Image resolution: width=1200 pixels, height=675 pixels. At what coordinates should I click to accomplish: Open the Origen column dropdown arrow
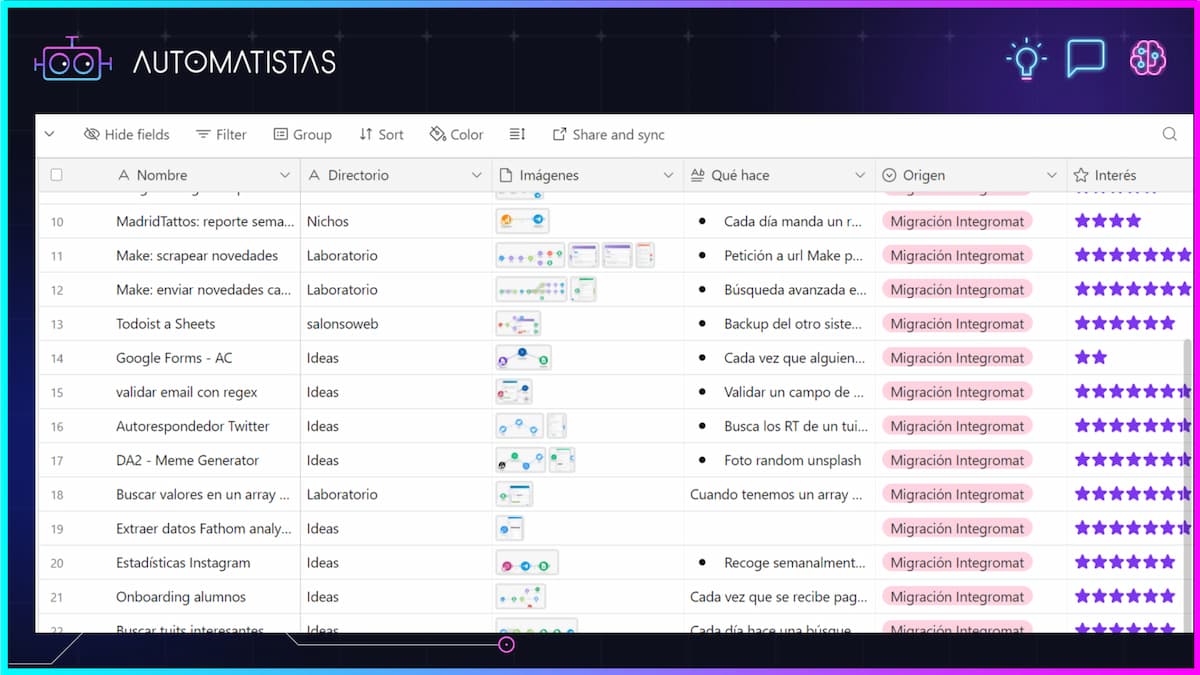(x=1051, y=175)
